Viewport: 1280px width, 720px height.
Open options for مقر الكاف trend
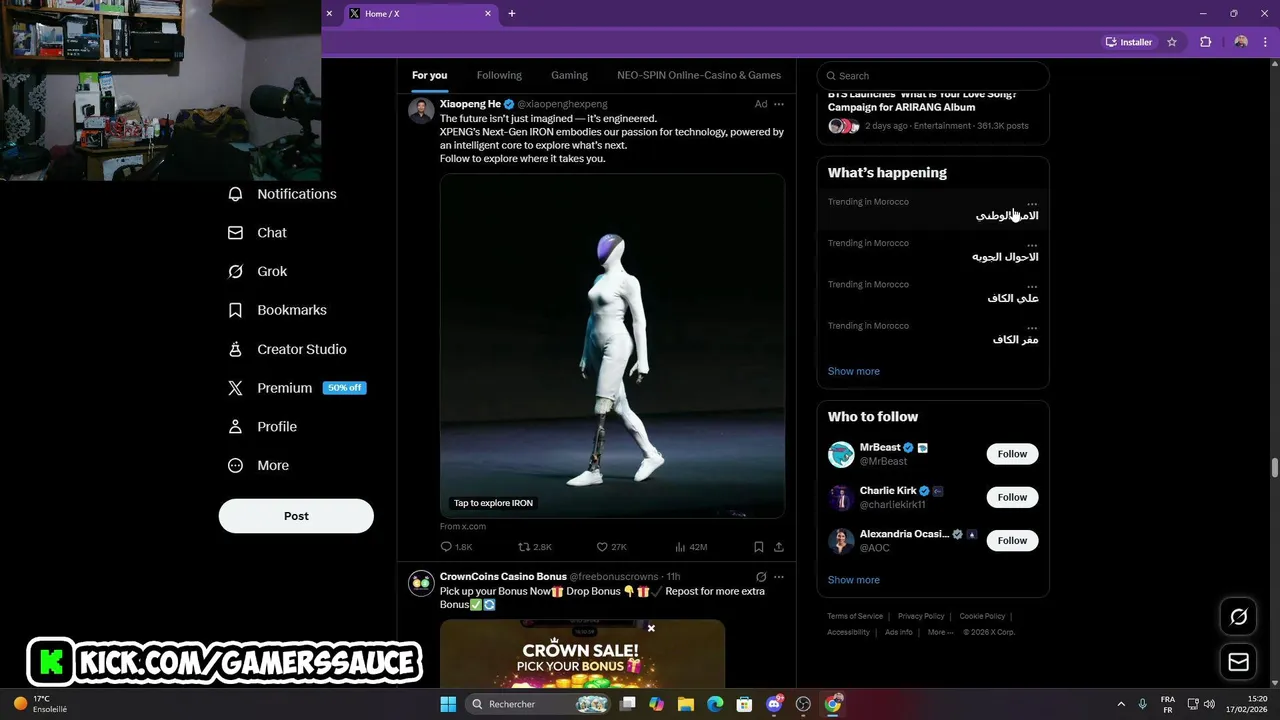[1032, 327]
